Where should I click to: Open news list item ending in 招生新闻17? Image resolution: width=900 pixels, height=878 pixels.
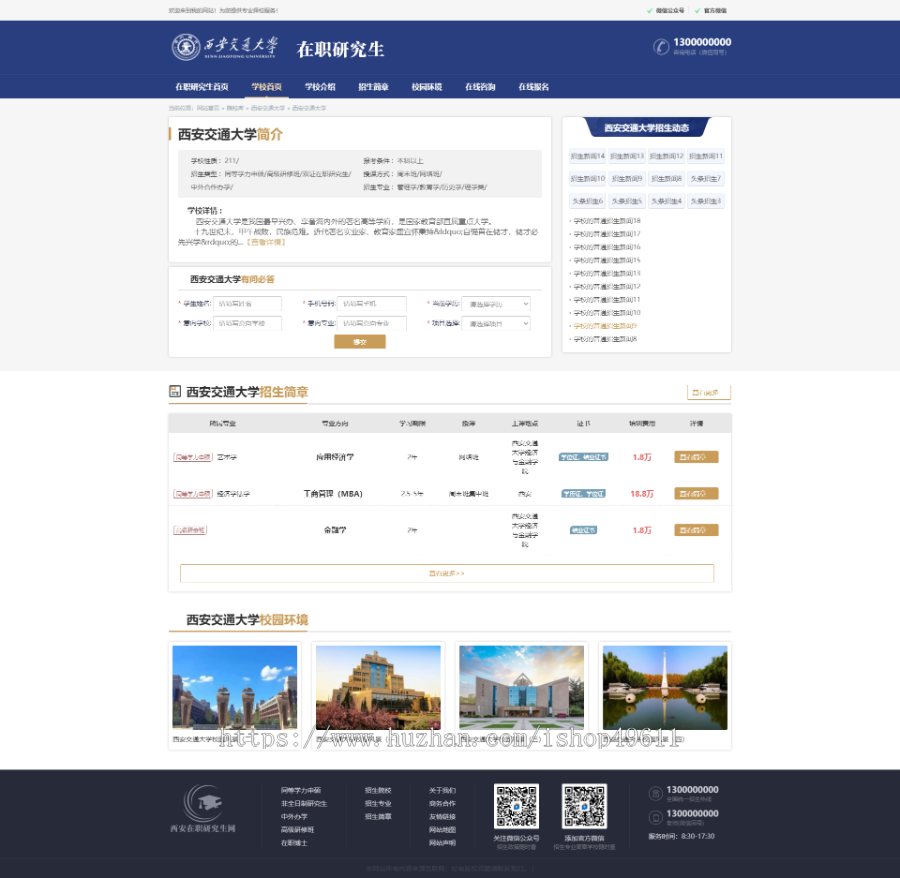click(x=607, y=234)
